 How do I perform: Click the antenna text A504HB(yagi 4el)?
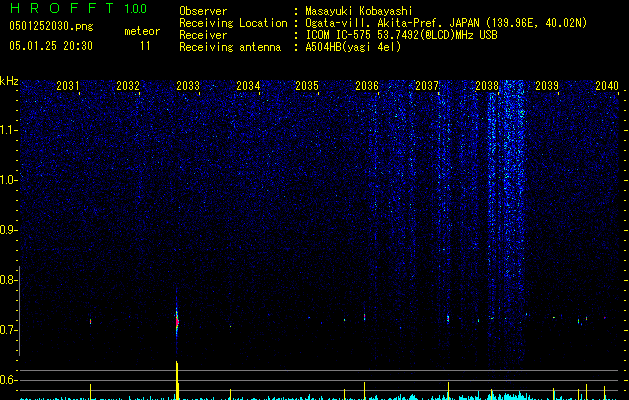point(353,47)
